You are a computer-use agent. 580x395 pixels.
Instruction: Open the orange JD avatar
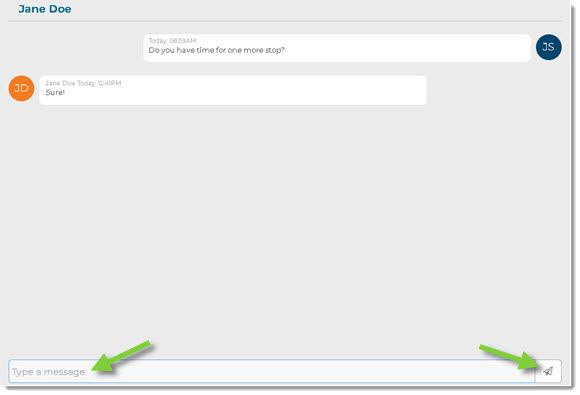coord(21,88)
